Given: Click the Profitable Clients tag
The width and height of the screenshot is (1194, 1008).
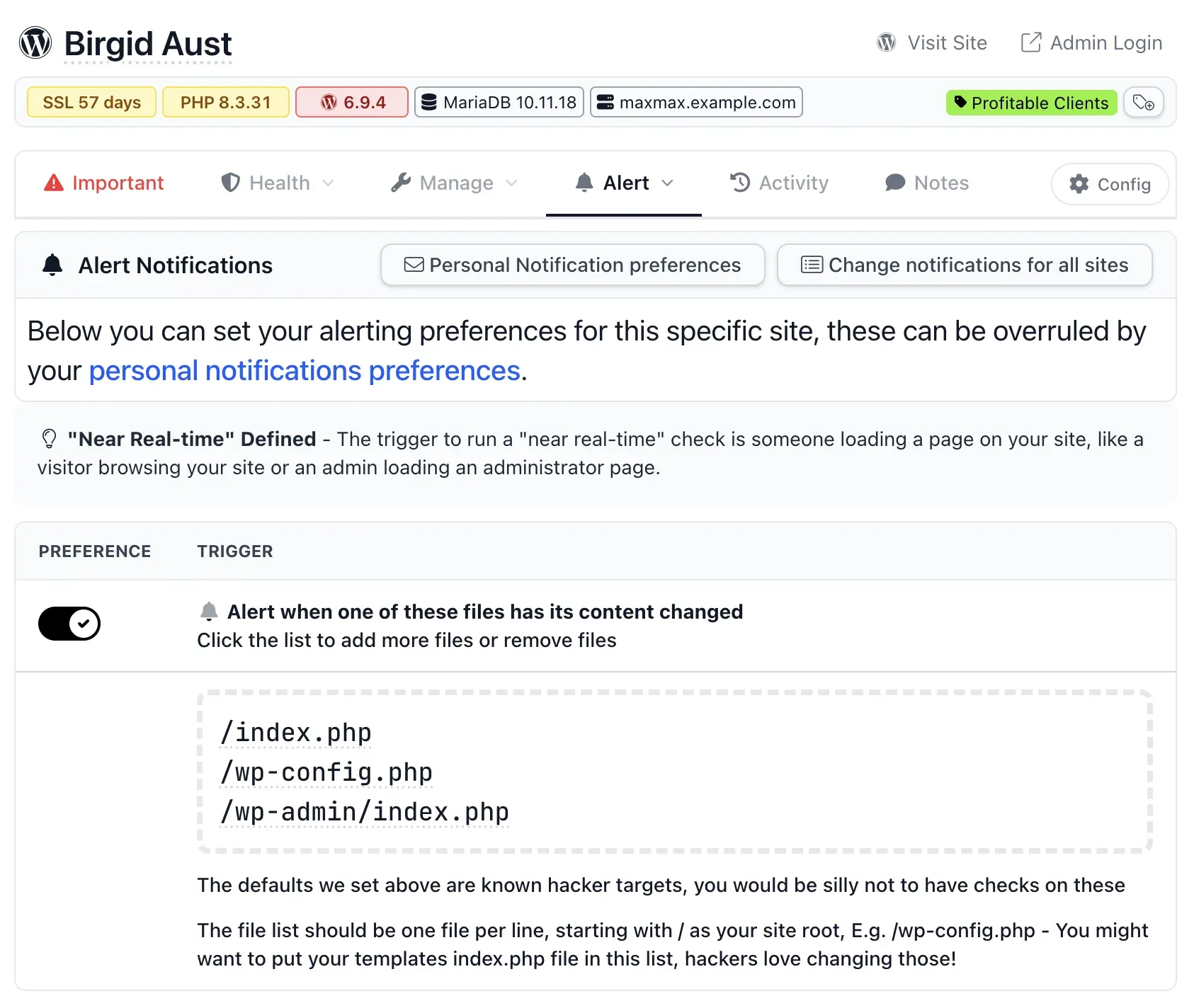Looking at the screenshot, I should pyautogui.click(x=1031, y=103).
